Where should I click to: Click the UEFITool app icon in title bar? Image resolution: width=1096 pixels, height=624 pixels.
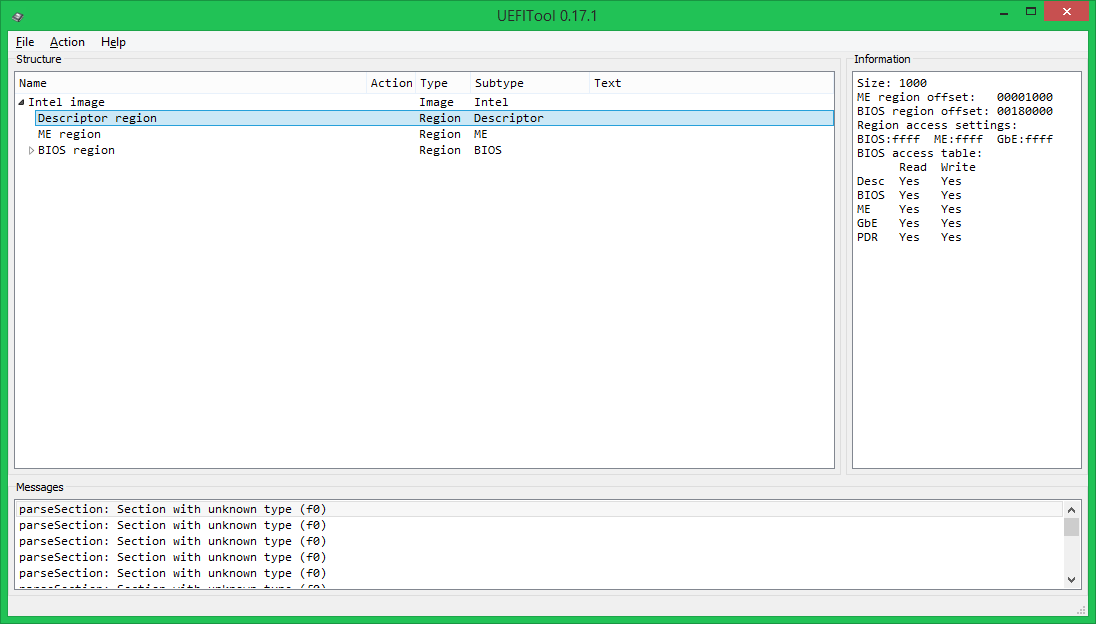[x=18, y=16]
